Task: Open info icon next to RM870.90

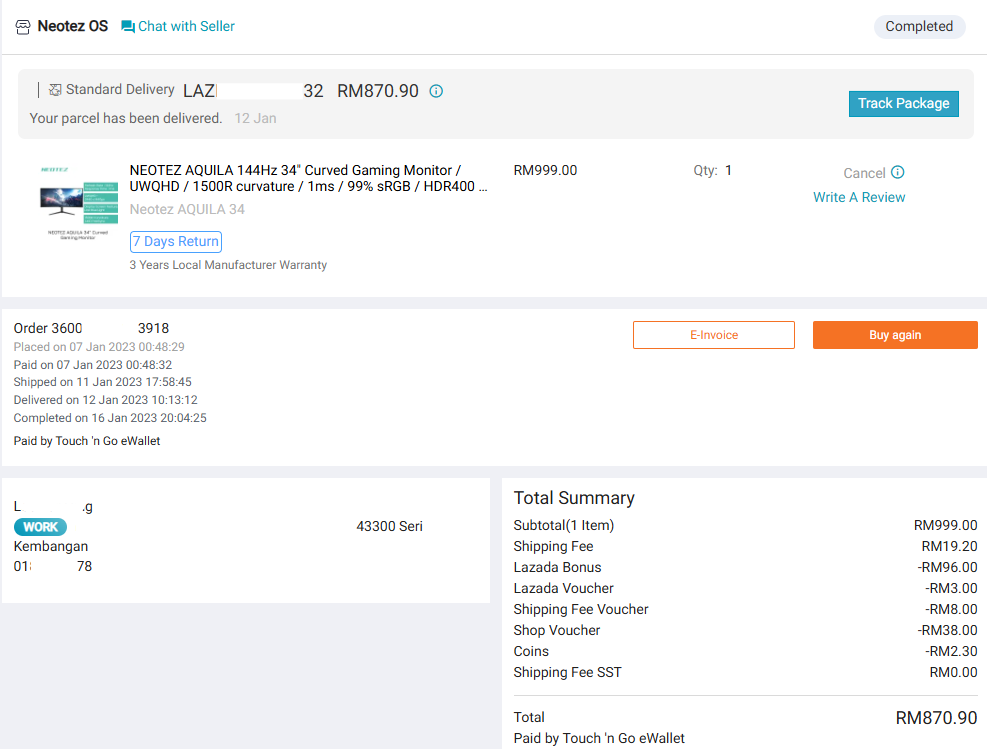Action: [x=436, y=91]
